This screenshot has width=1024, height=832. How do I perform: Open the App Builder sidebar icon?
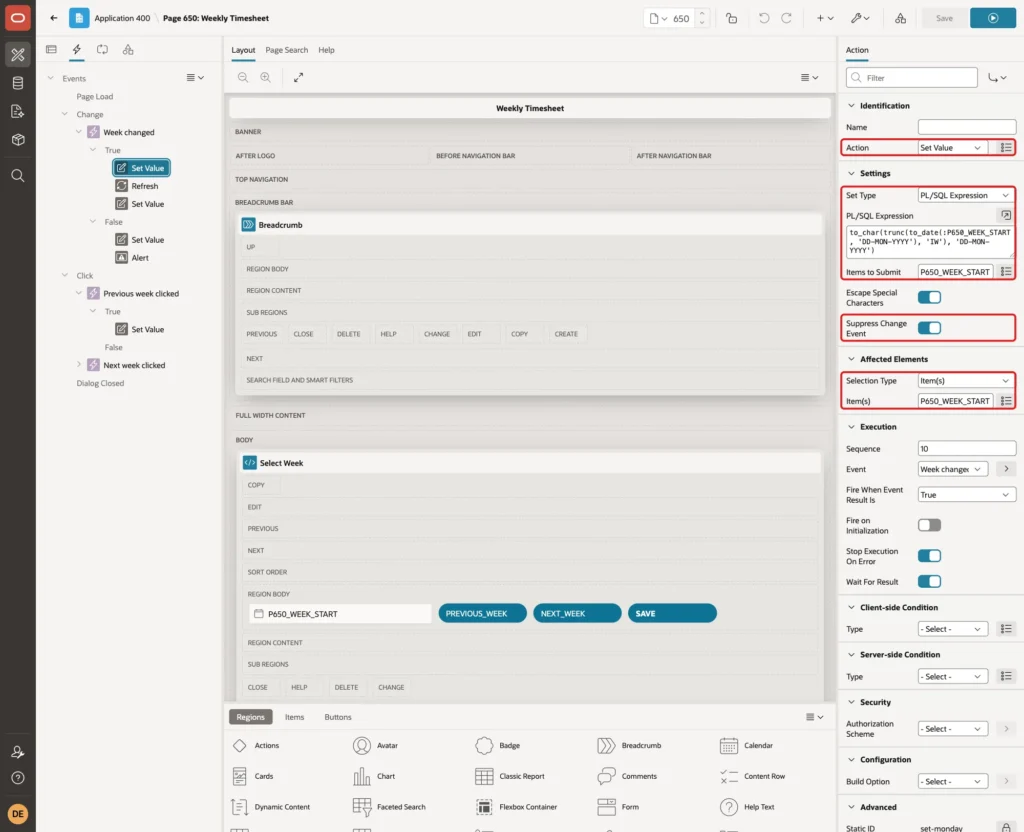pyautogui.click(x=18, y=54)
